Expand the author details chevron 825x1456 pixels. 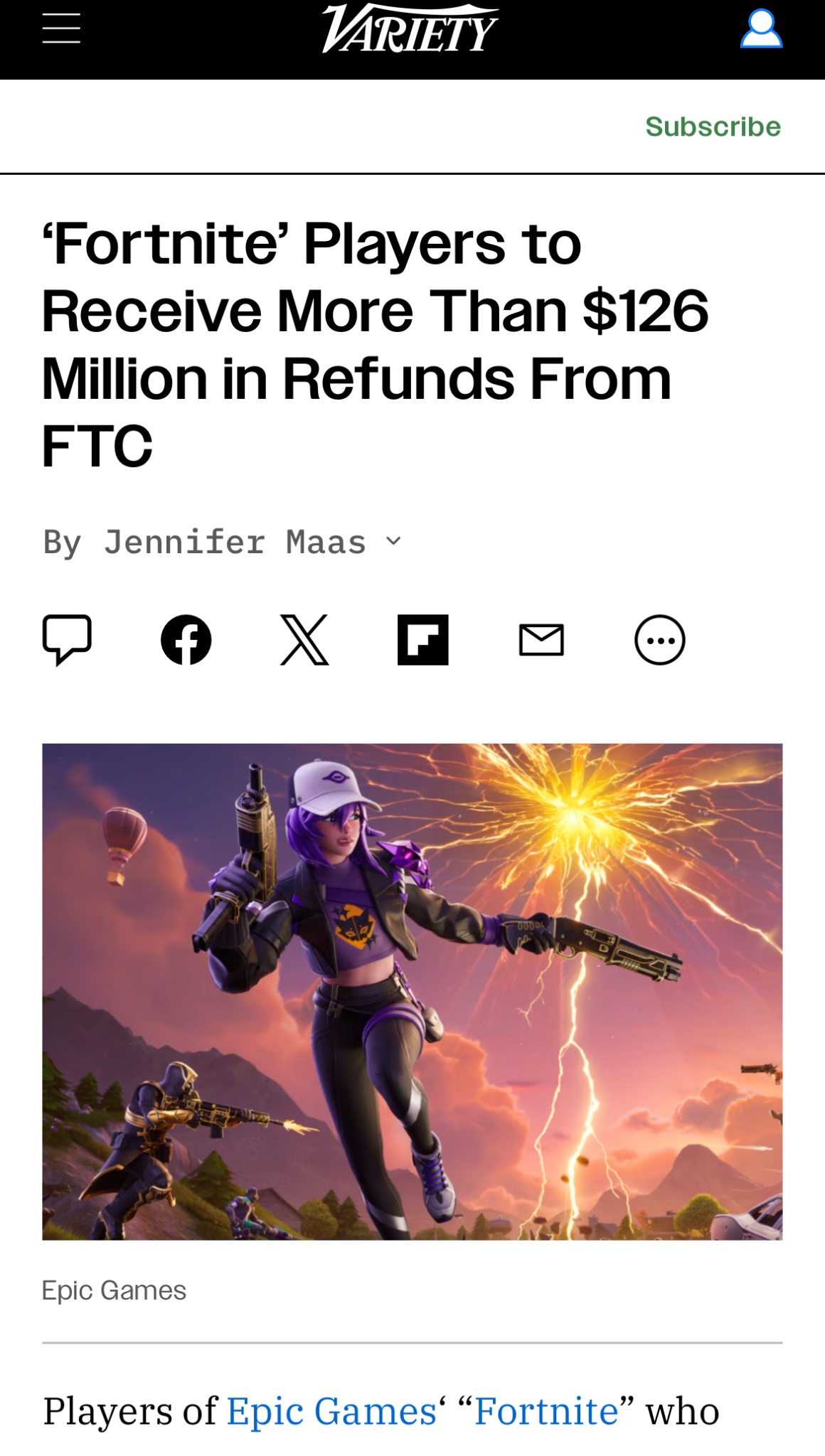coord(394,542)
